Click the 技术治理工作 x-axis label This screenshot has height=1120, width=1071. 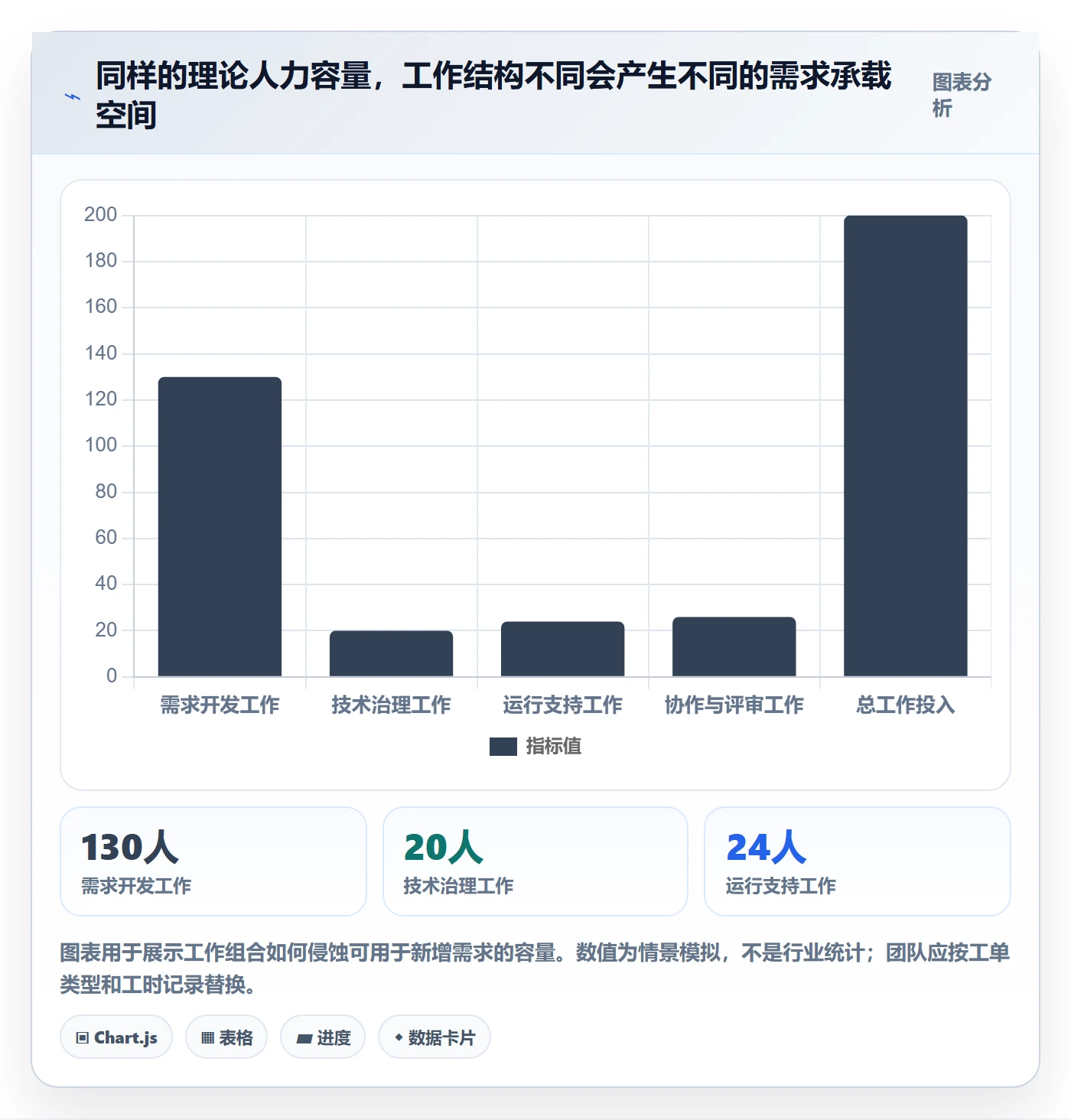[391, 705]
